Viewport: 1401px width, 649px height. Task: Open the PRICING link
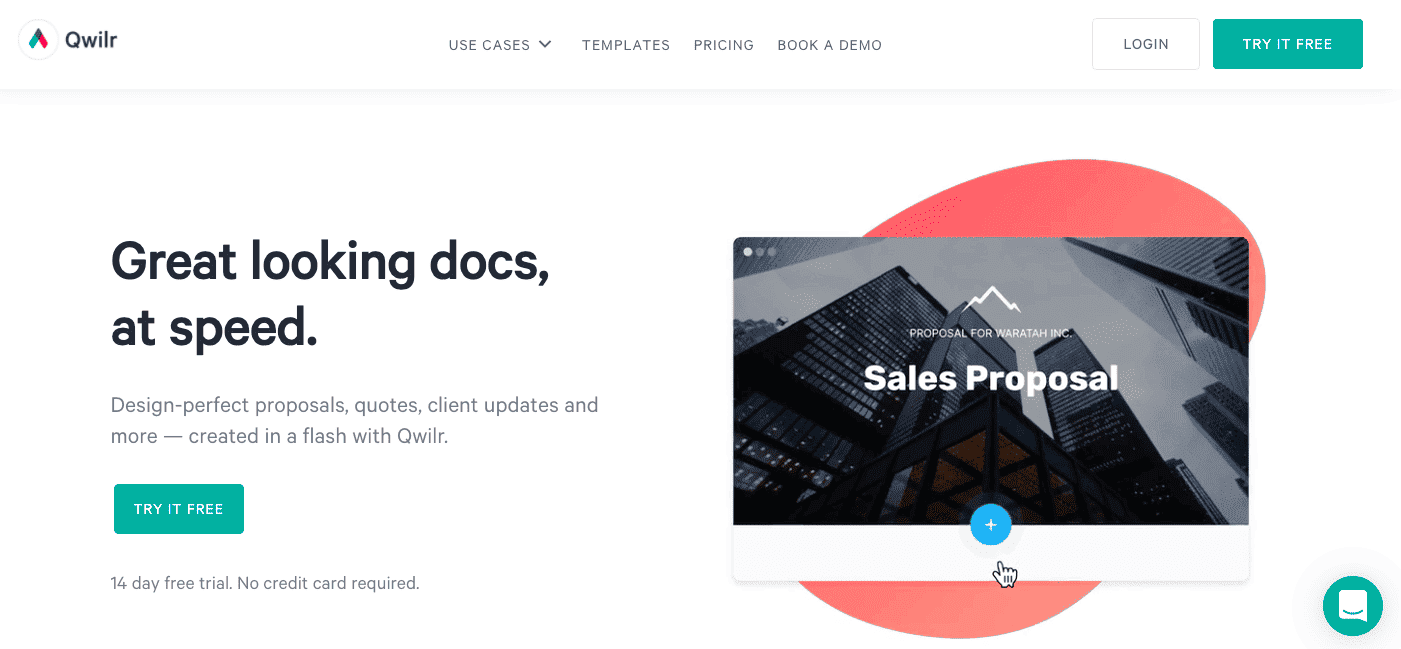tap(724, 45)
